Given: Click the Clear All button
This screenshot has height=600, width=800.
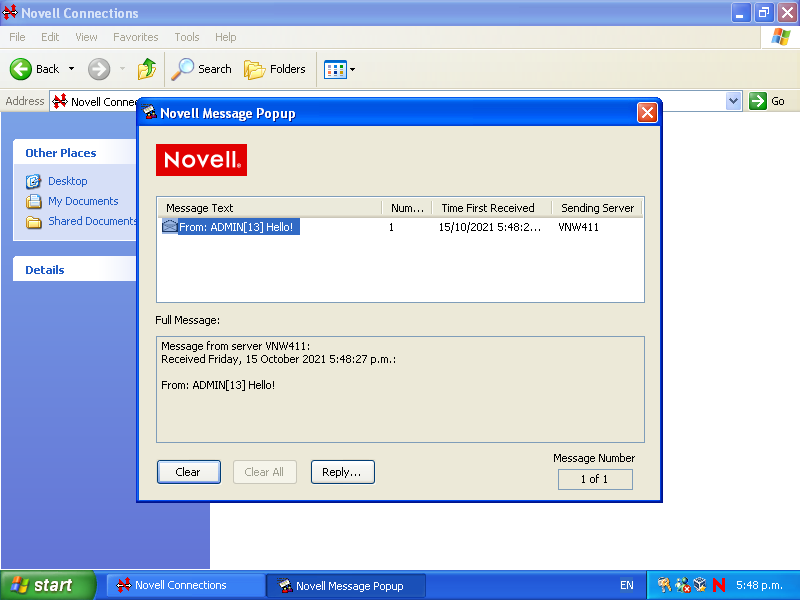Looking at the screenshot, I should (x=264, y=472).
